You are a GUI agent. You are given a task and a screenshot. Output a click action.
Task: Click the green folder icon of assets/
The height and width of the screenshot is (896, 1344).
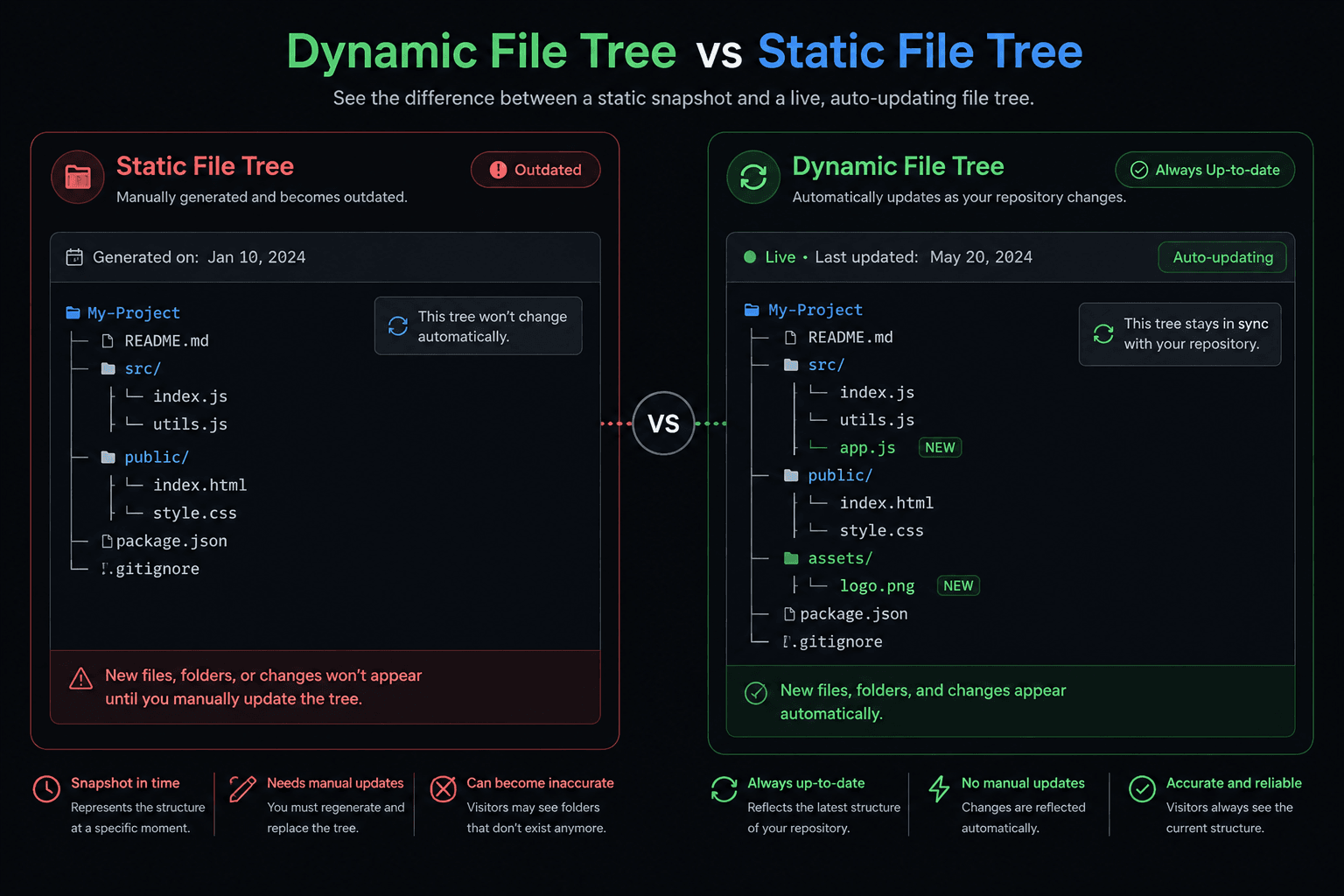coord(791,558)
